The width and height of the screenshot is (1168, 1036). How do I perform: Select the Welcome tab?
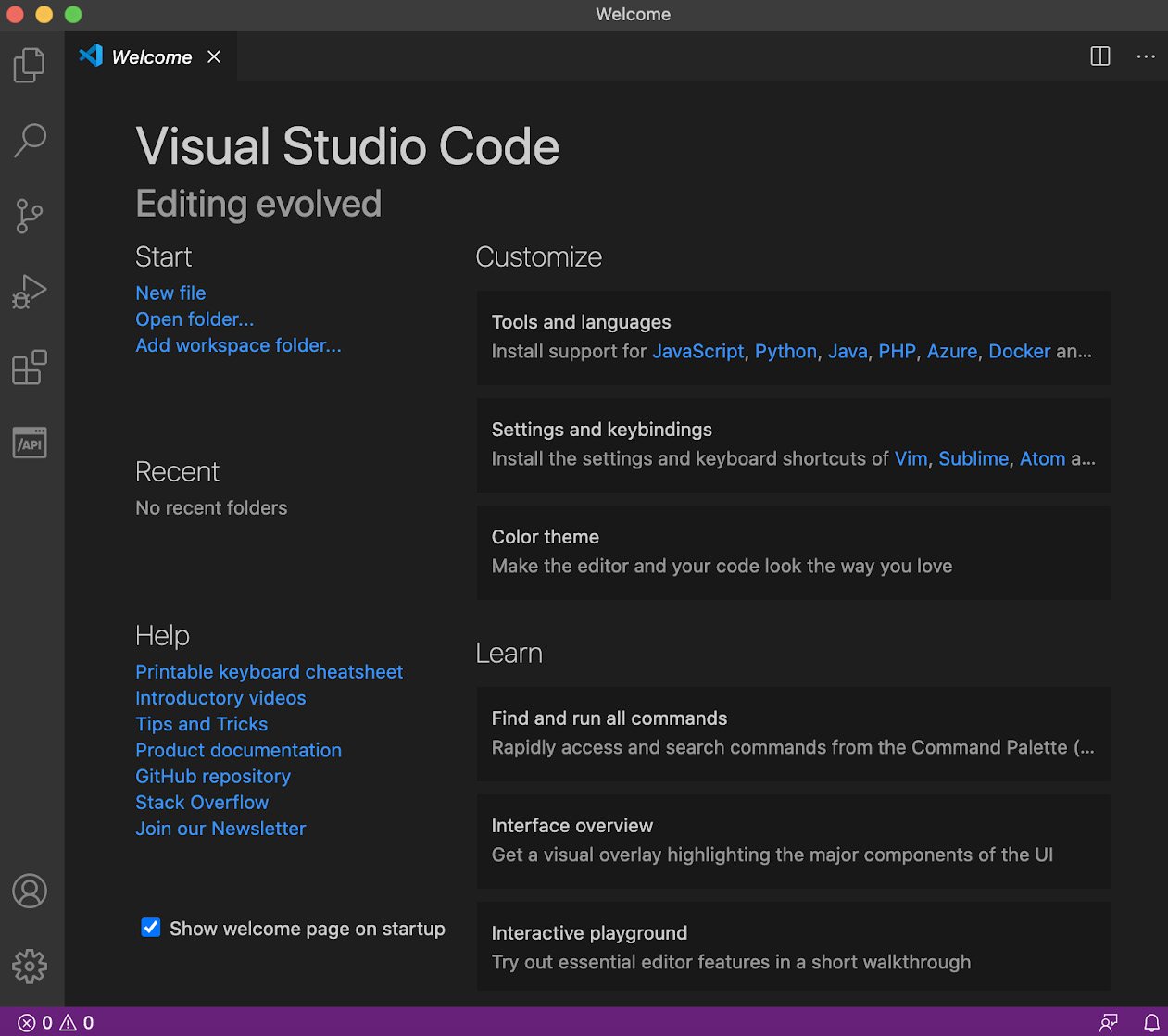[x=150, y=56]
